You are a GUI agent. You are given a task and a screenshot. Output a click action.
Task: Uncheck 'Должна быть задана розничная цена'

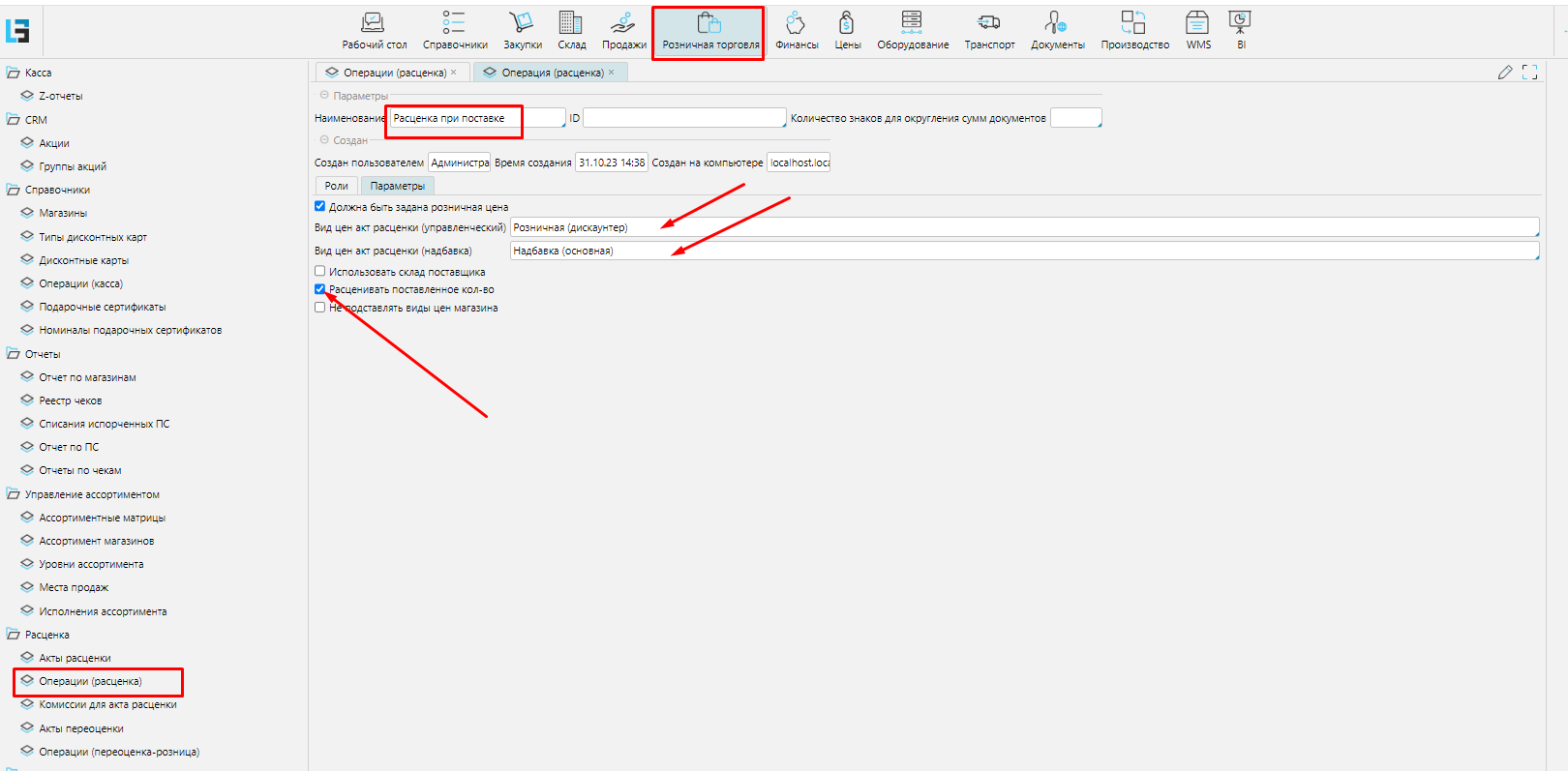point(320,206)
